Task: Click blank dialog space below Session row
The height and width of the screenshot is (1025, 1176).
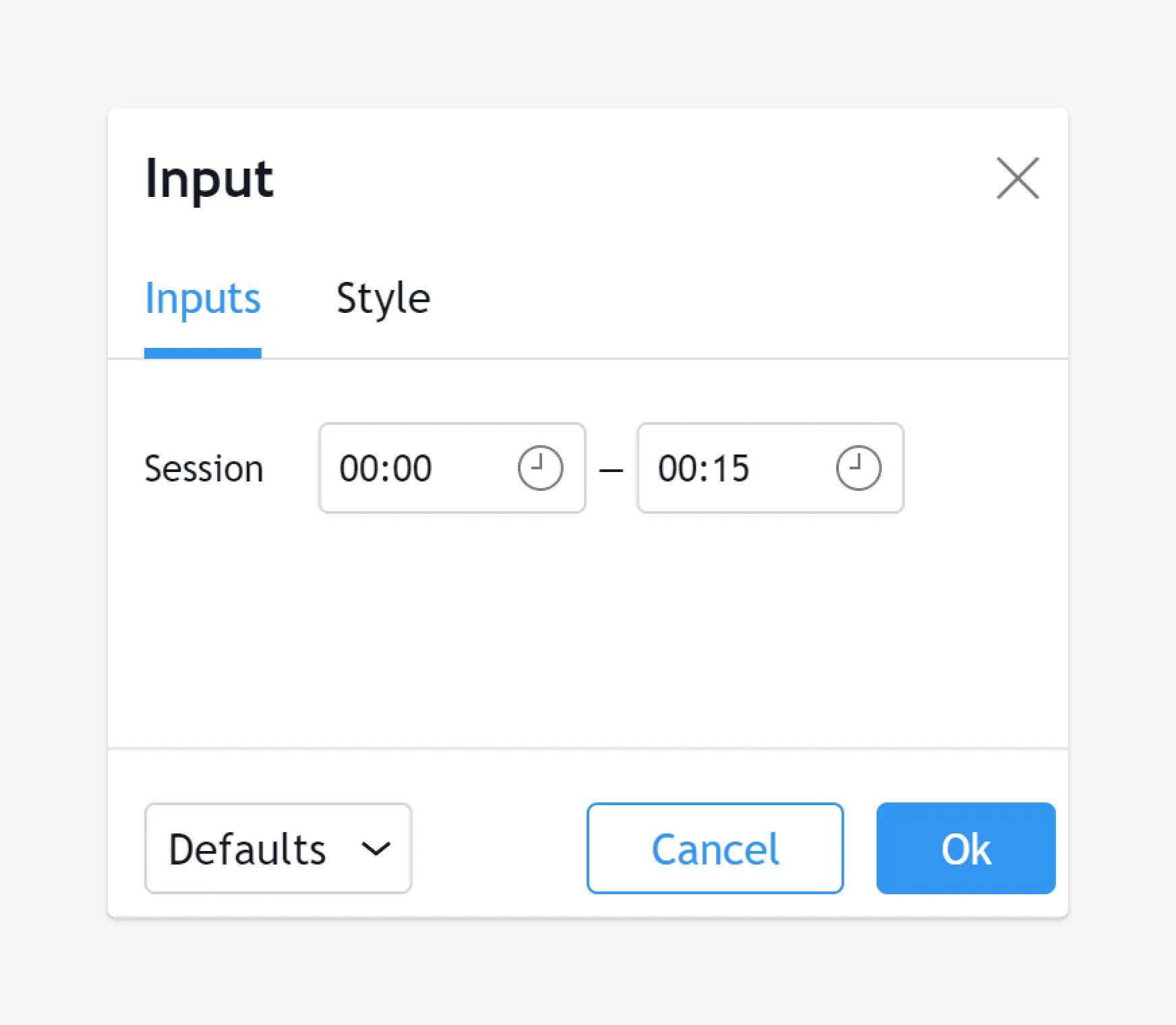Action: click(587, 627)
